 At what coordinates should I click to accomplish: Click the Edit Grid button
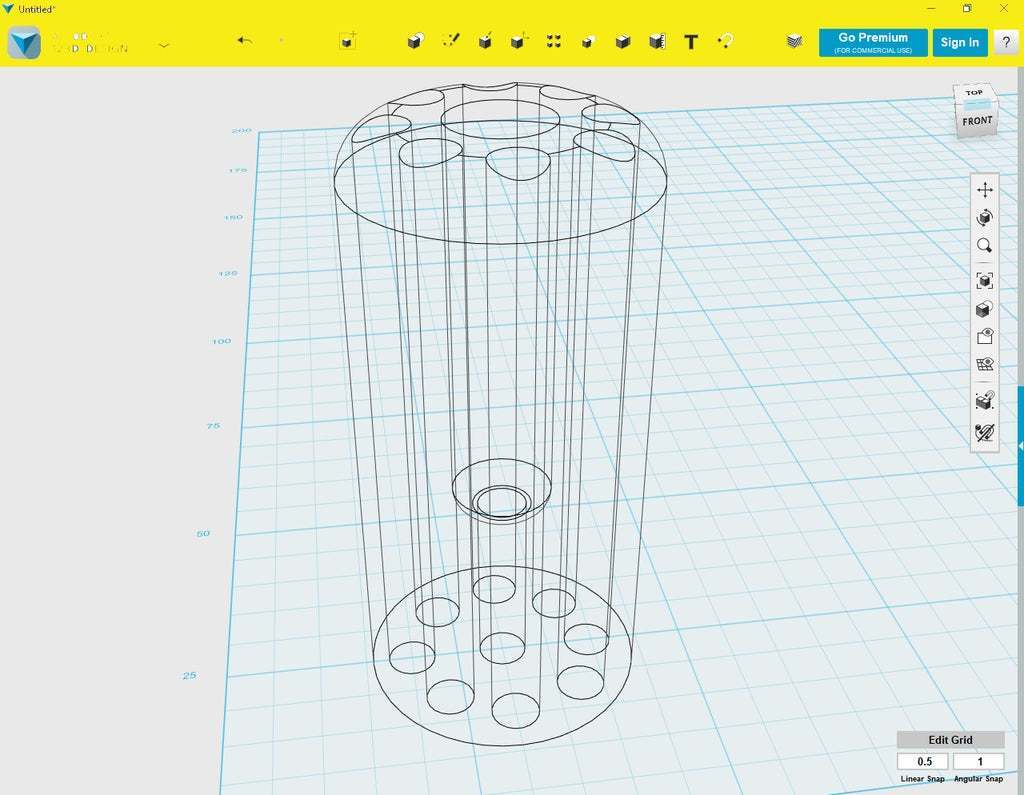[950, 739]
